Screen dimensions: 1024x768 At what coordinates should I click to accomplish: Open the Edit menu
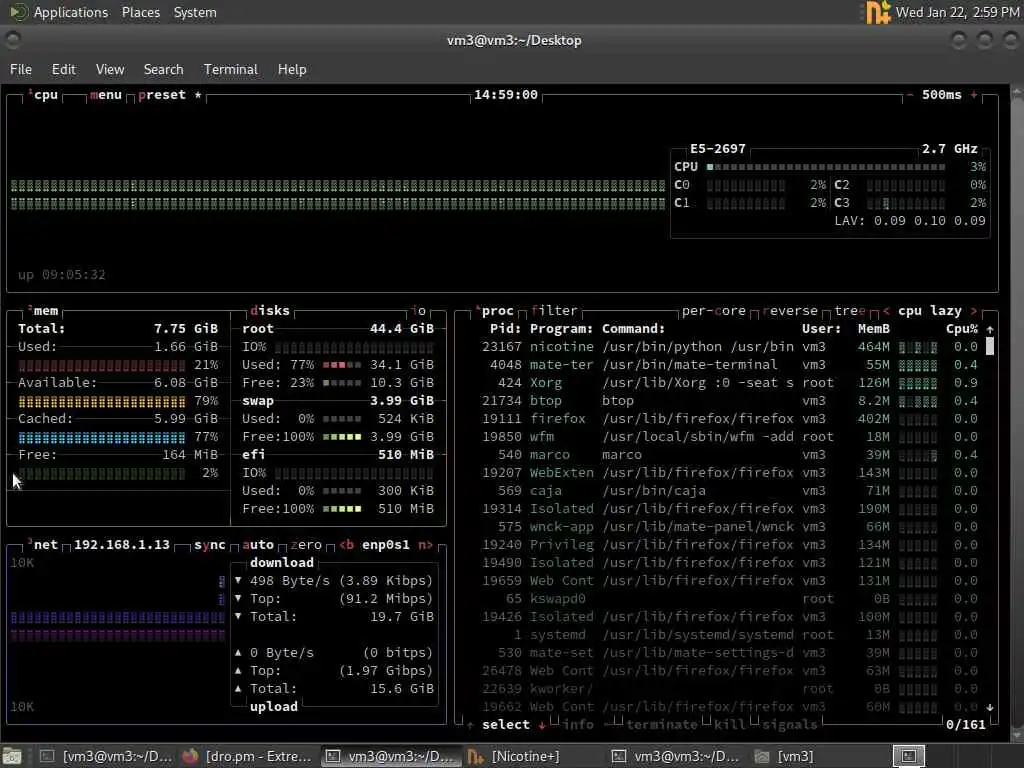[63, 69]
